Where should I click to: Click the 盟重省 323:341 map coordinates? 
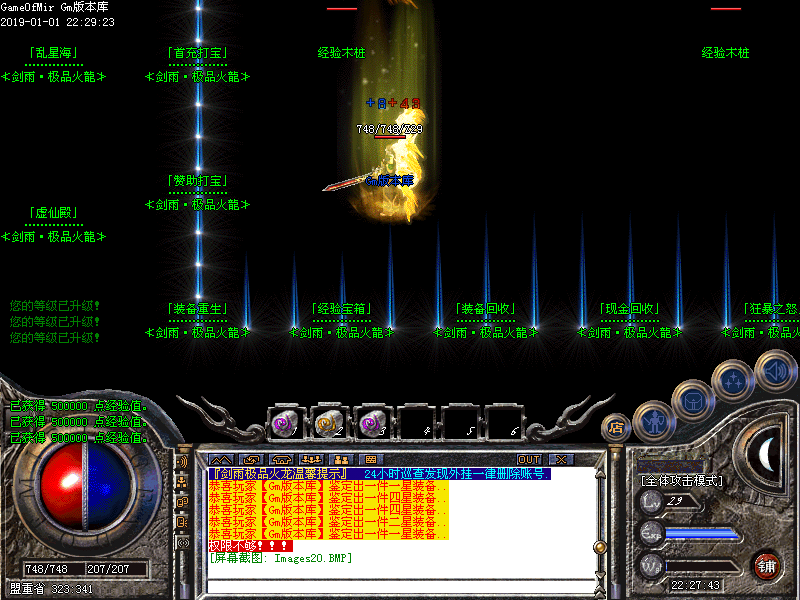51,589
